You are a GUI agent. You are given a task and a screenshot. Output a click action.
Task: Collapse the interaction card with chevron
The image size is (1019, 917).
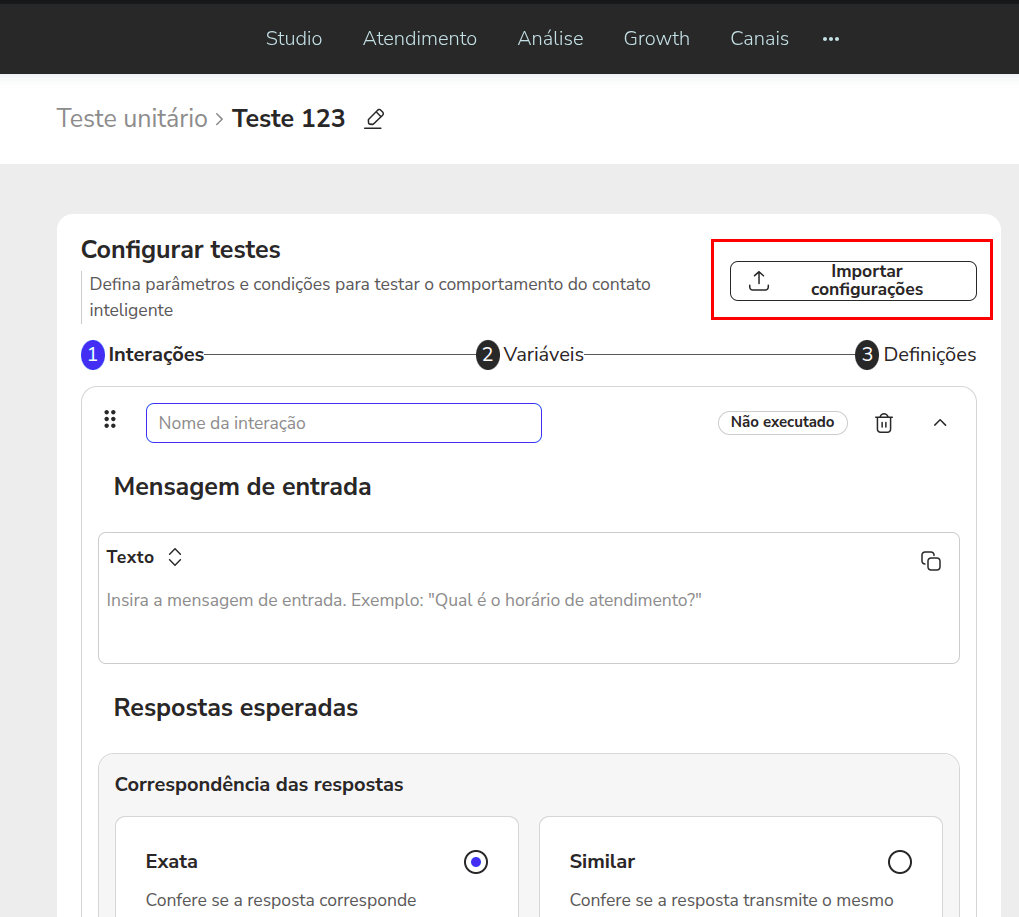point(940,423)
